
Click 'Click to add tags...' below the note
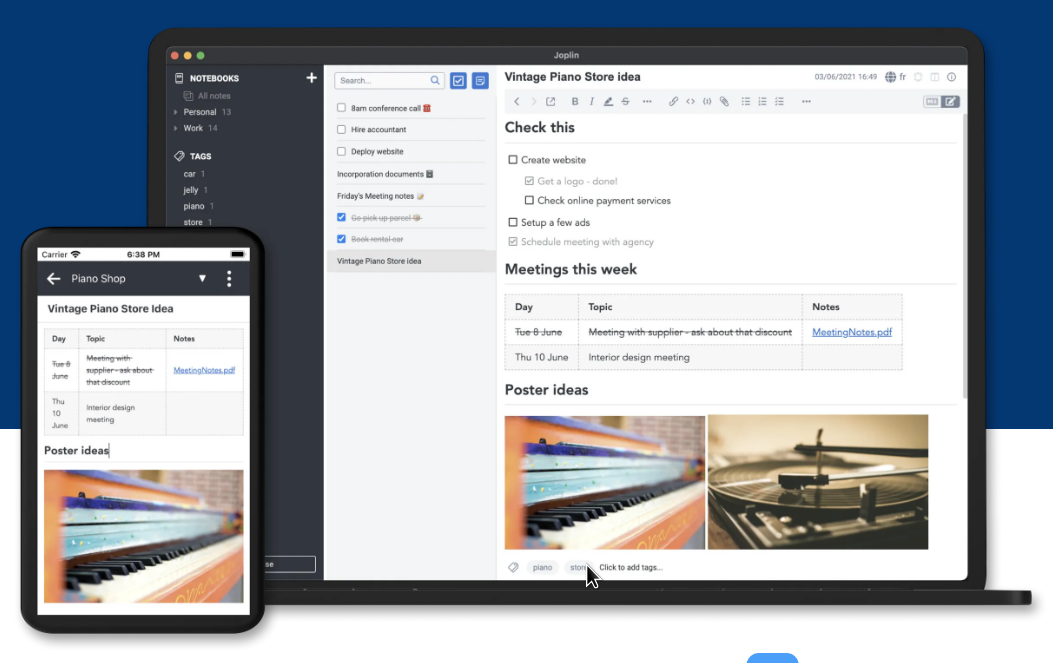point(631,567)
